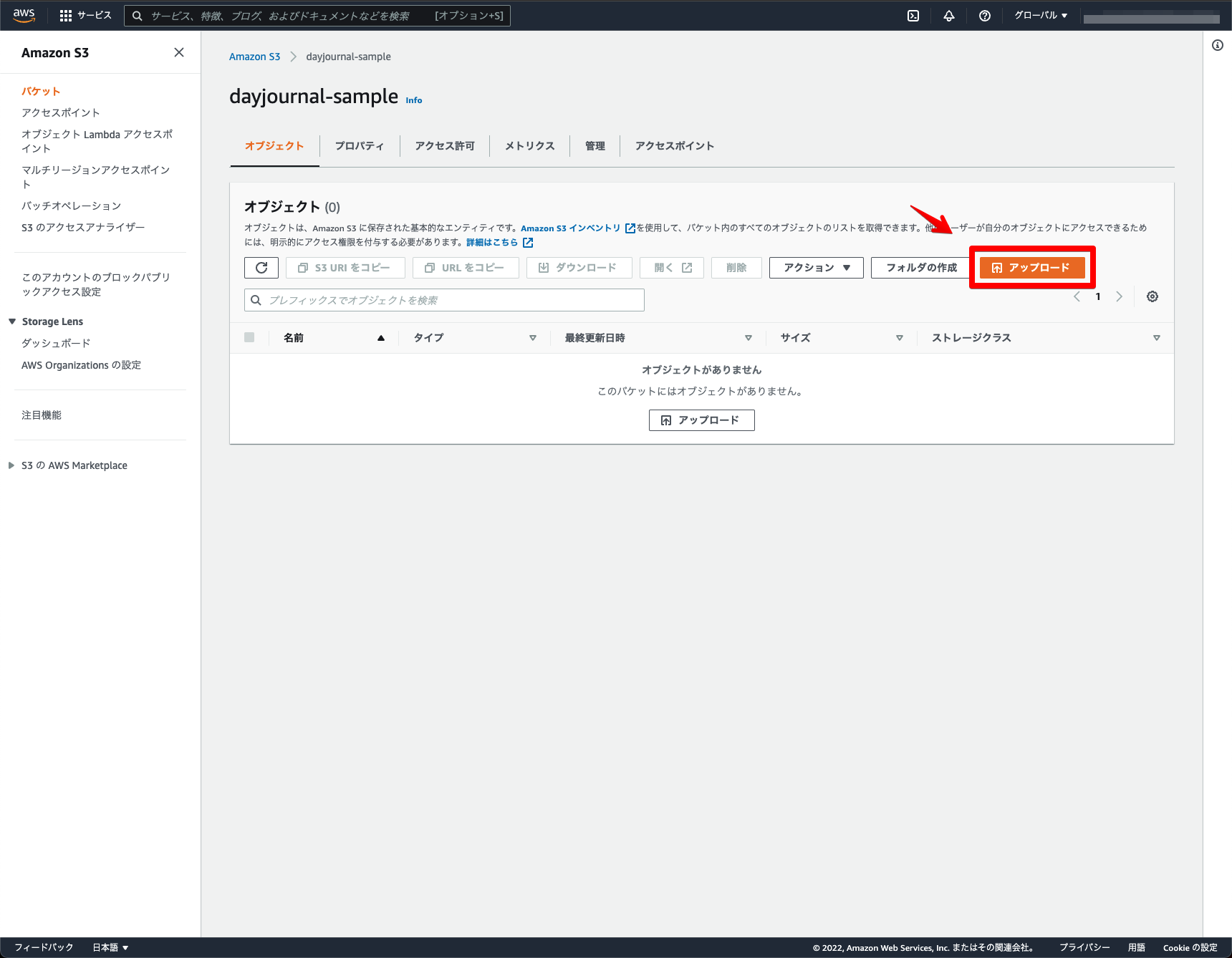
Task: Open アクセスポイント in sidebar
Action: [61, 113]
